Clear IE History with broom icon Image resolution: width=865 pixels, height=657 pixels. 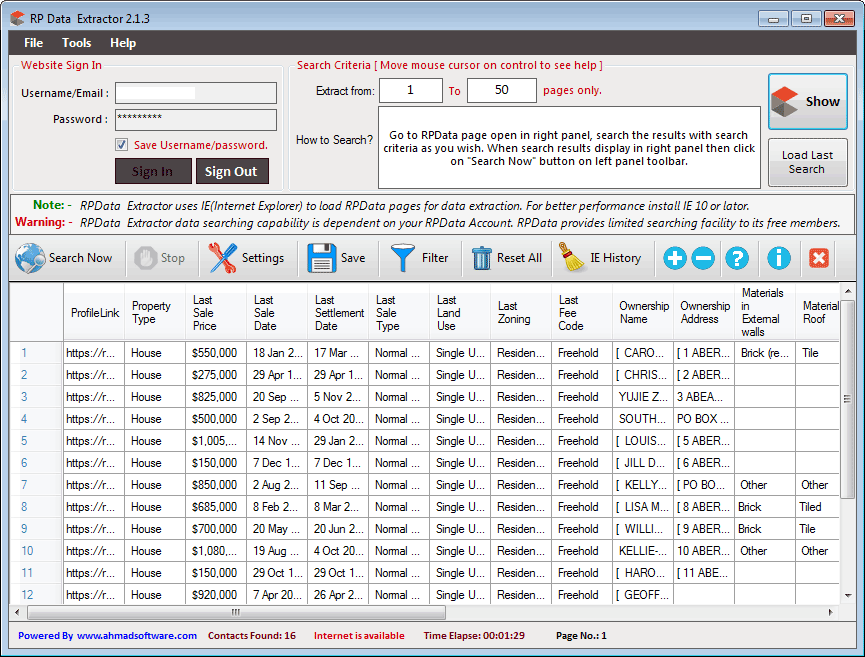click(x=572, y=258)
